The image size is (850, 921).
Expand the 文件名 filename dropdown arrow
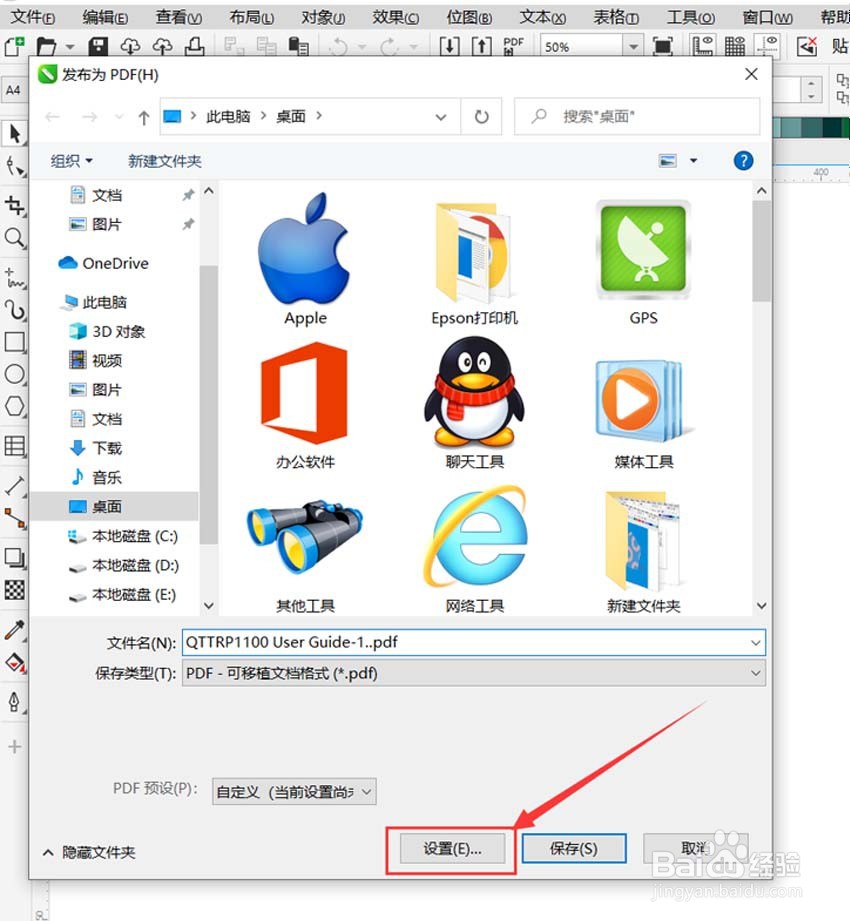pyautogui.click(x=755, y=642)
